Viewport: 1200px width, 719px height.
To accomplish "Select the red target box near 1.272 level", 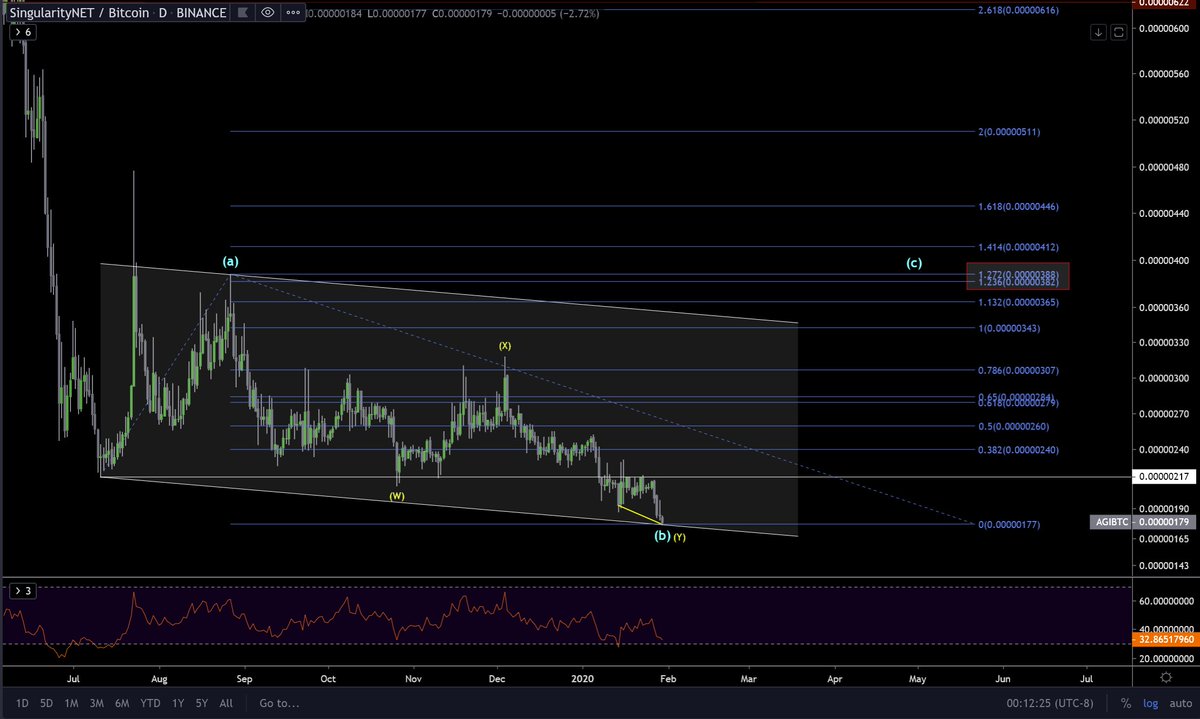I will tap(1018, 277).
